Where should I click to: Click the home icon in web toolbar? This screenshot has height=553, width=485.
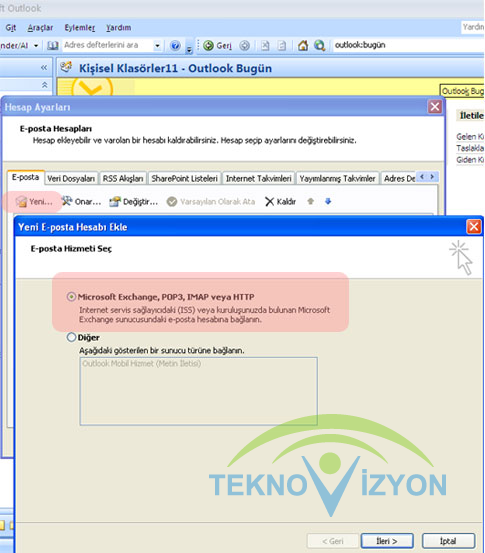click(303, 45)
